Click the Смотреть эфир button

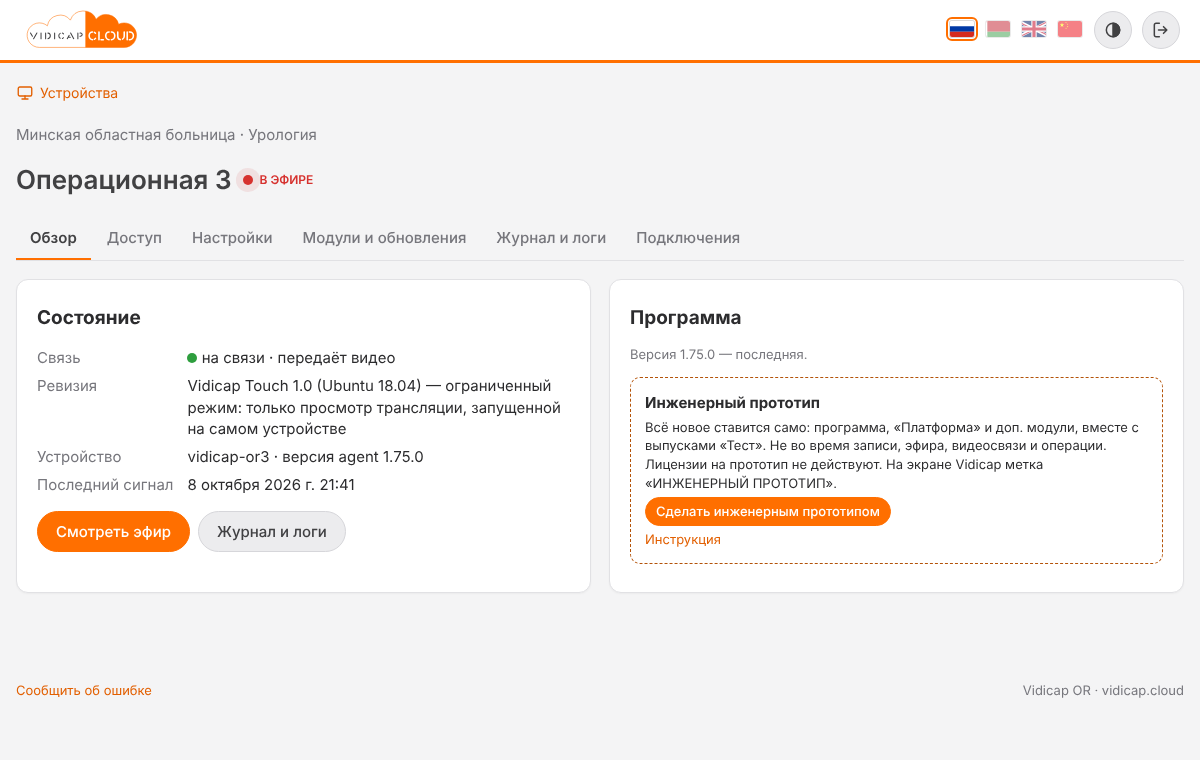pyautogui.click(x=113, y=532)
